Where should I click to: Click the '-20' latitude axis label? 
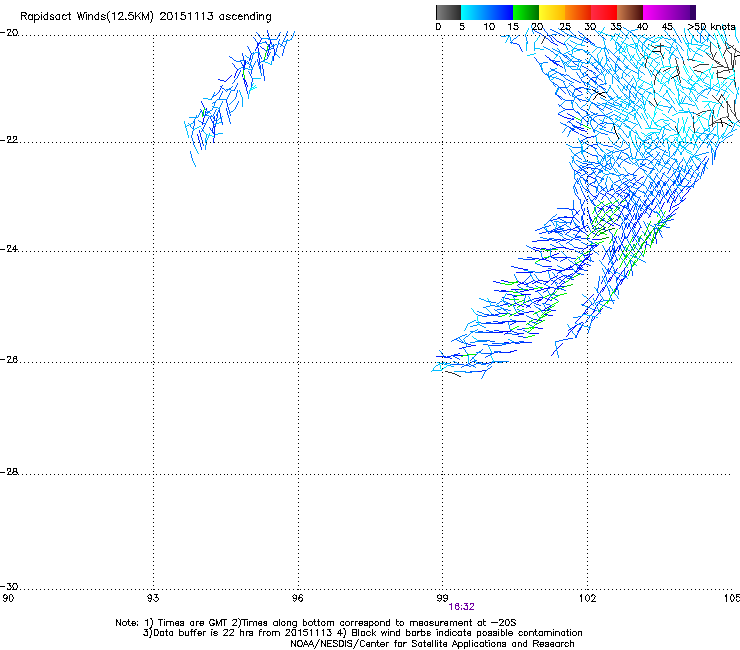pyautogui.click(x=9, y=33)
